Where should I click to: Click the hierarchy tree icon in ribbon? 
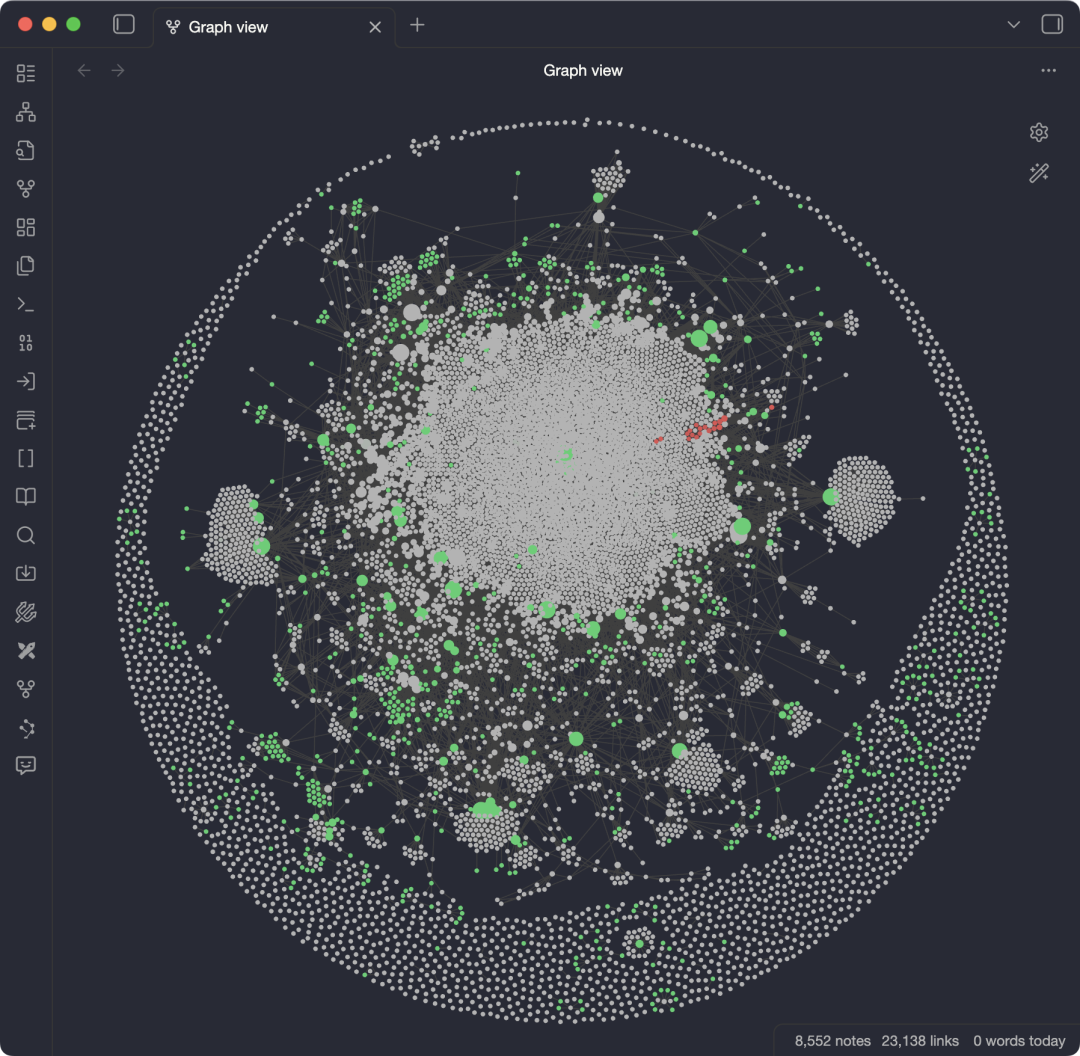(25, 112)
